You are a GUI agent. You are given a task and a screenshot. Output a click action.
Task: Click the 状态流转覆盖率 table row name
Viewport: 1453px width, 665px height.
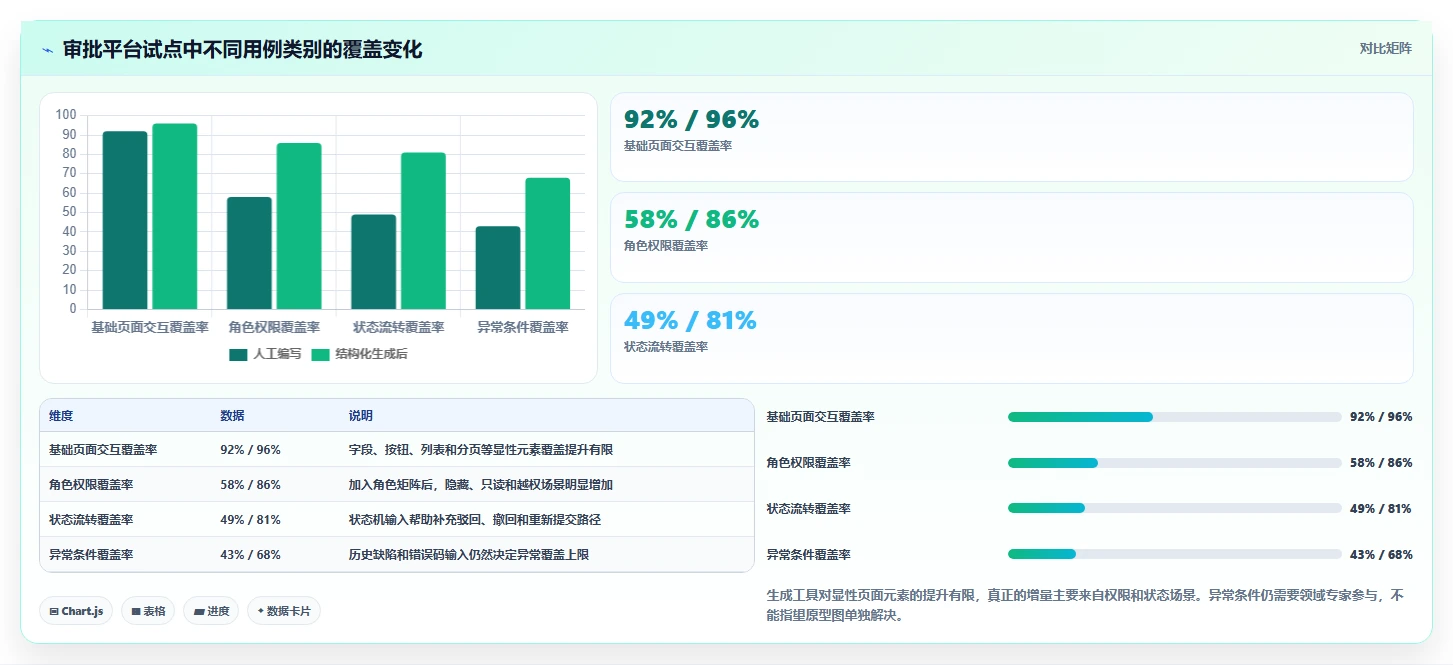[91, 520]
